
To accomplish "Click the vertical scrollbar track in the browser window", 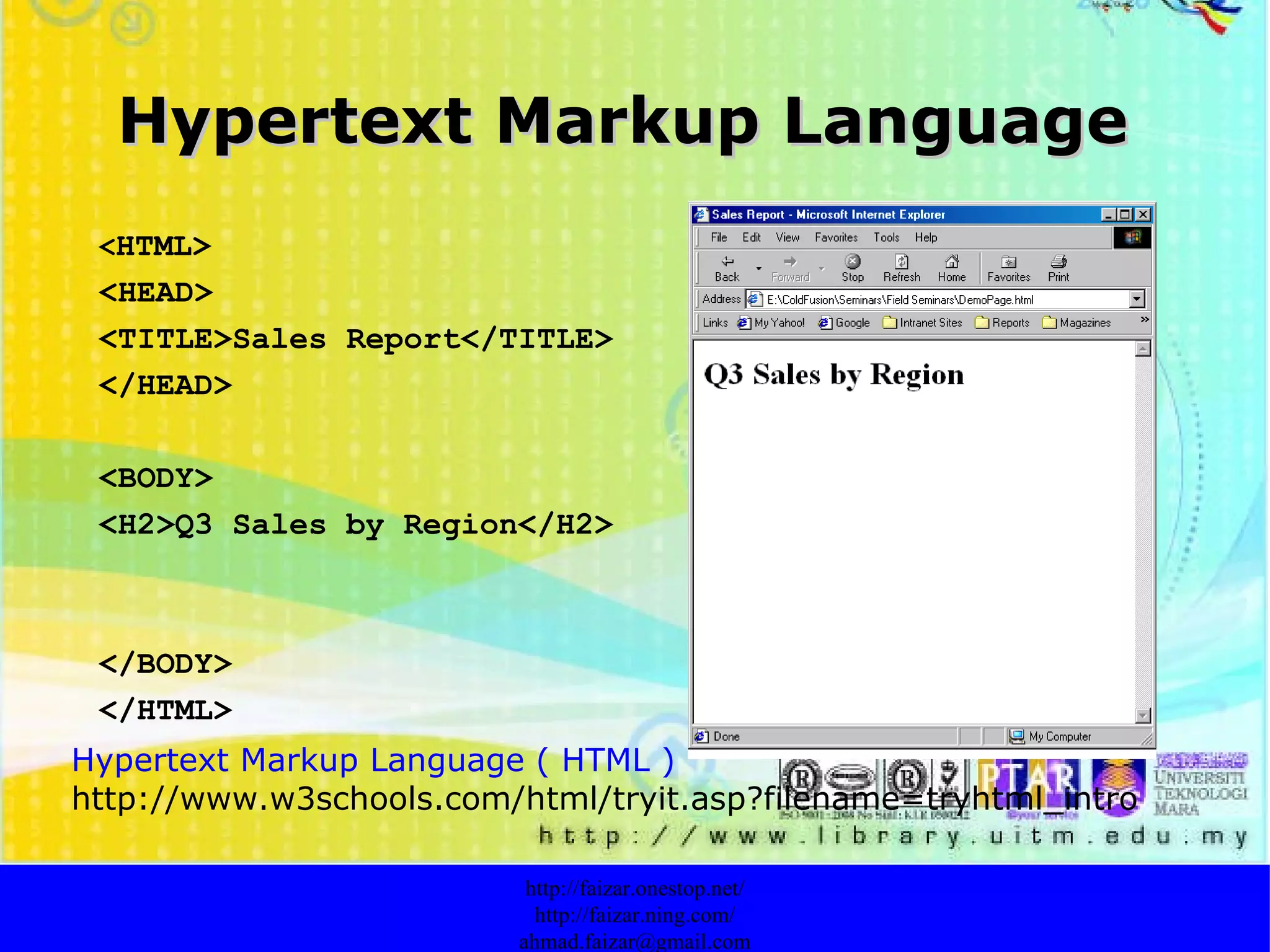I will [x=1143, y=532].
